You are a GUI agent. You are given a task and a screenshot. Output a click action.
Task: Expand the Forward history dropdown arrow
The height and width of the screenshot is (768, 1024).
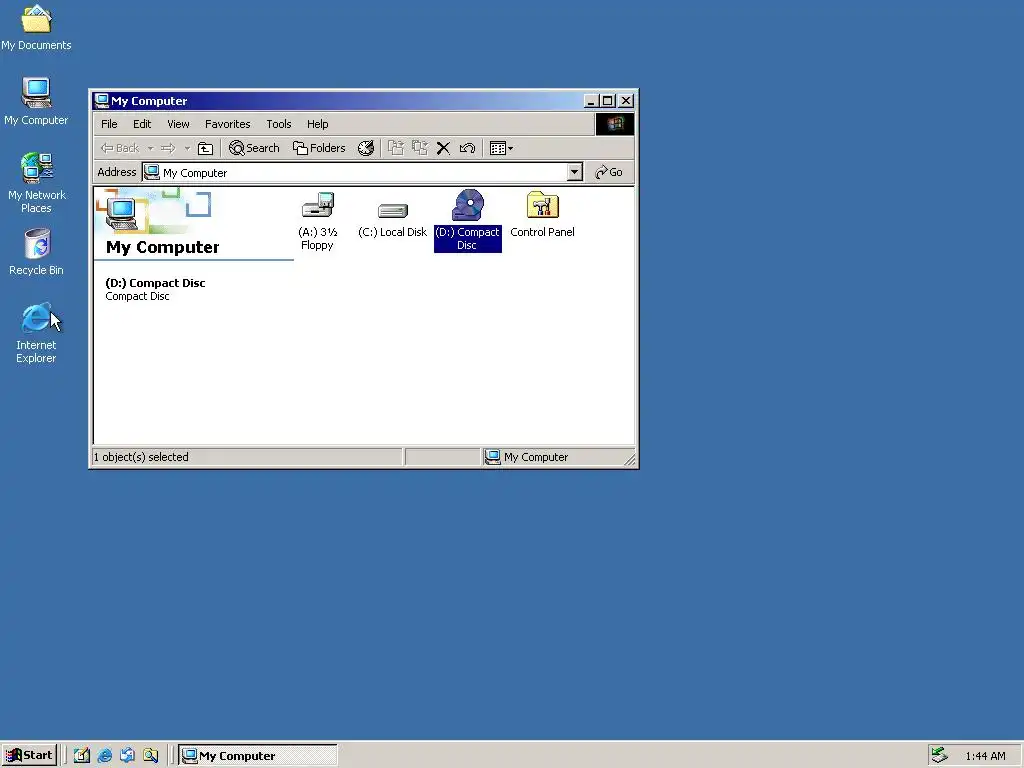coord(187,148)
